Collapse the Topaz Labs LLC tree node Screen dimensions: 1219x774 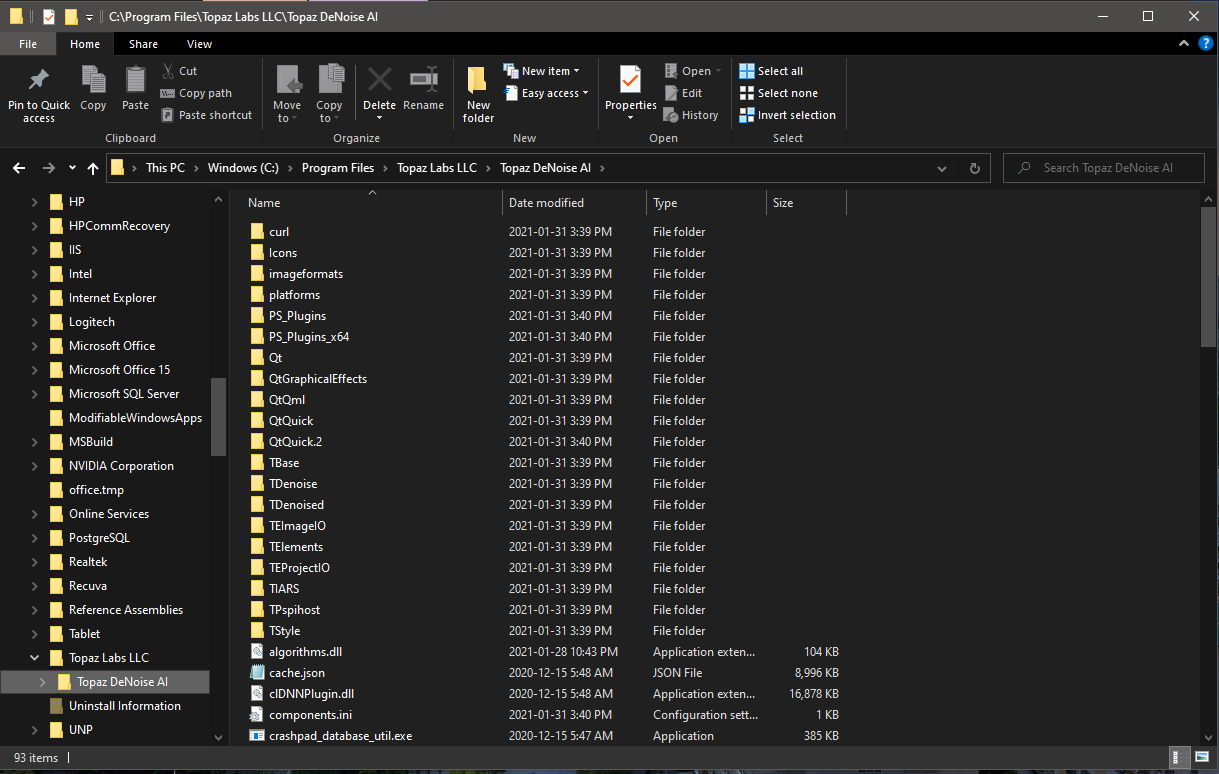[x=34, y=658]
